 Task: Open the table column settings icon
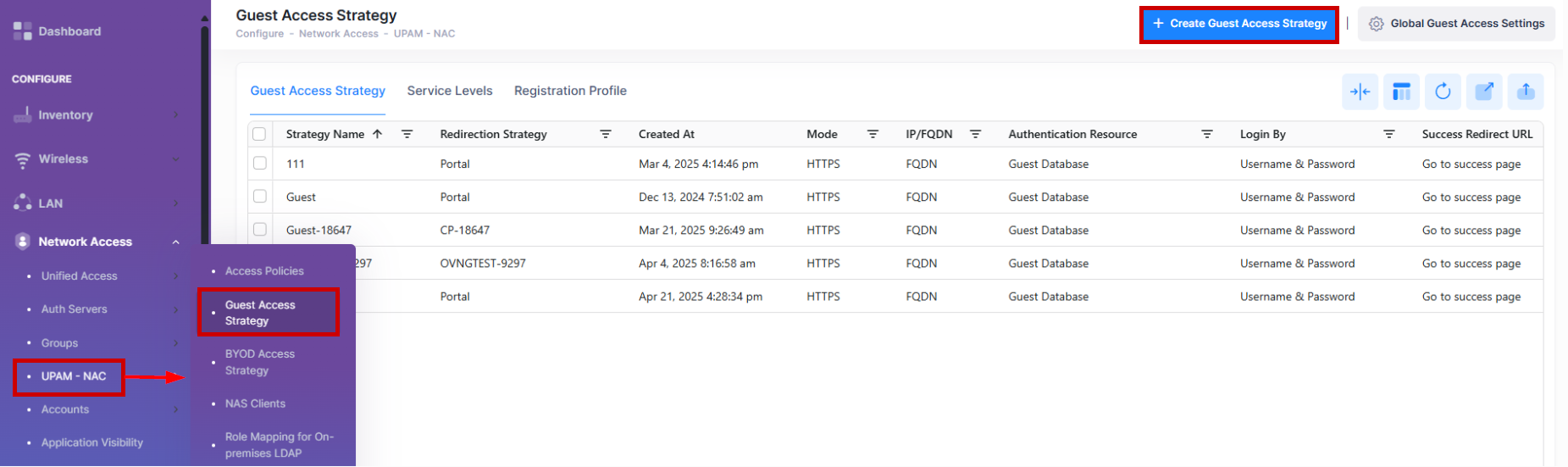pos(1401,92)
